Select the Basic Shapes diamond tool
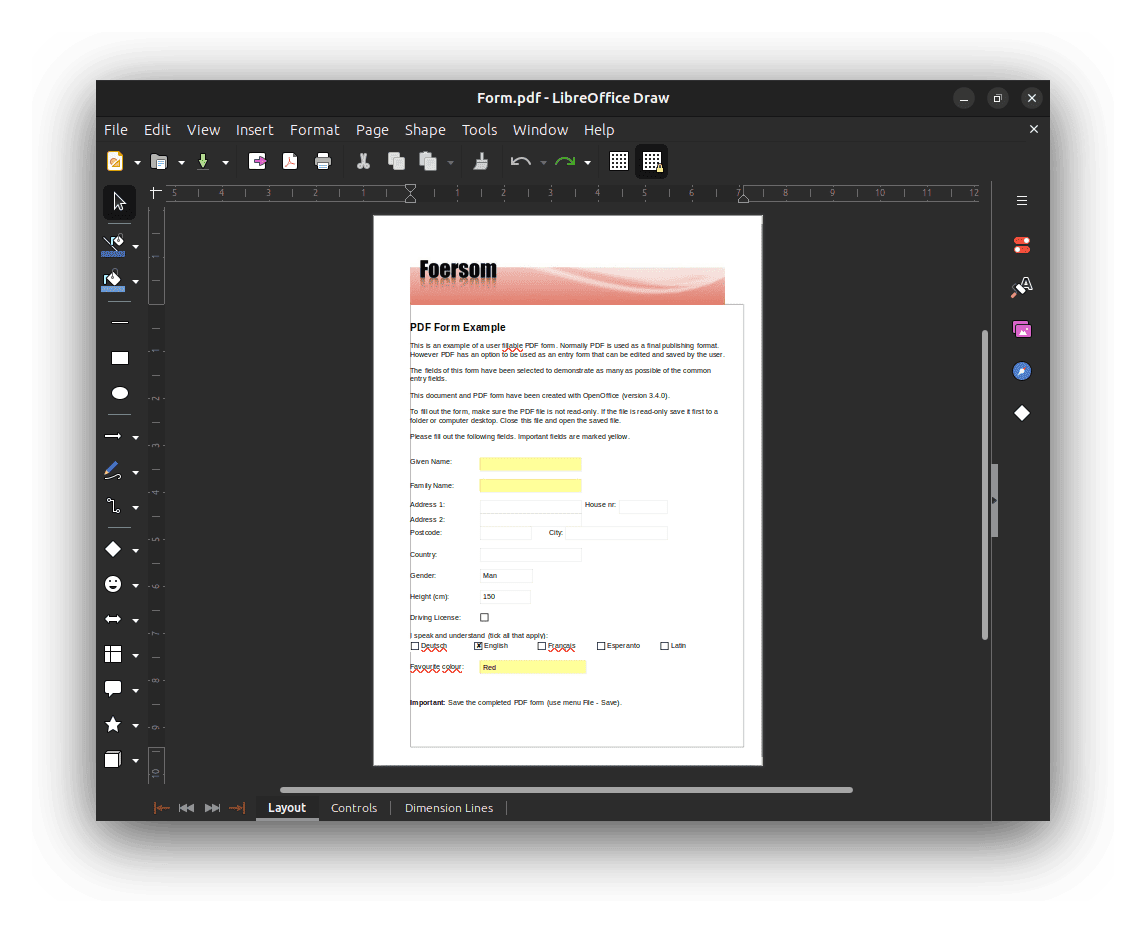The image size is (1146, 933). click(113, 549)
